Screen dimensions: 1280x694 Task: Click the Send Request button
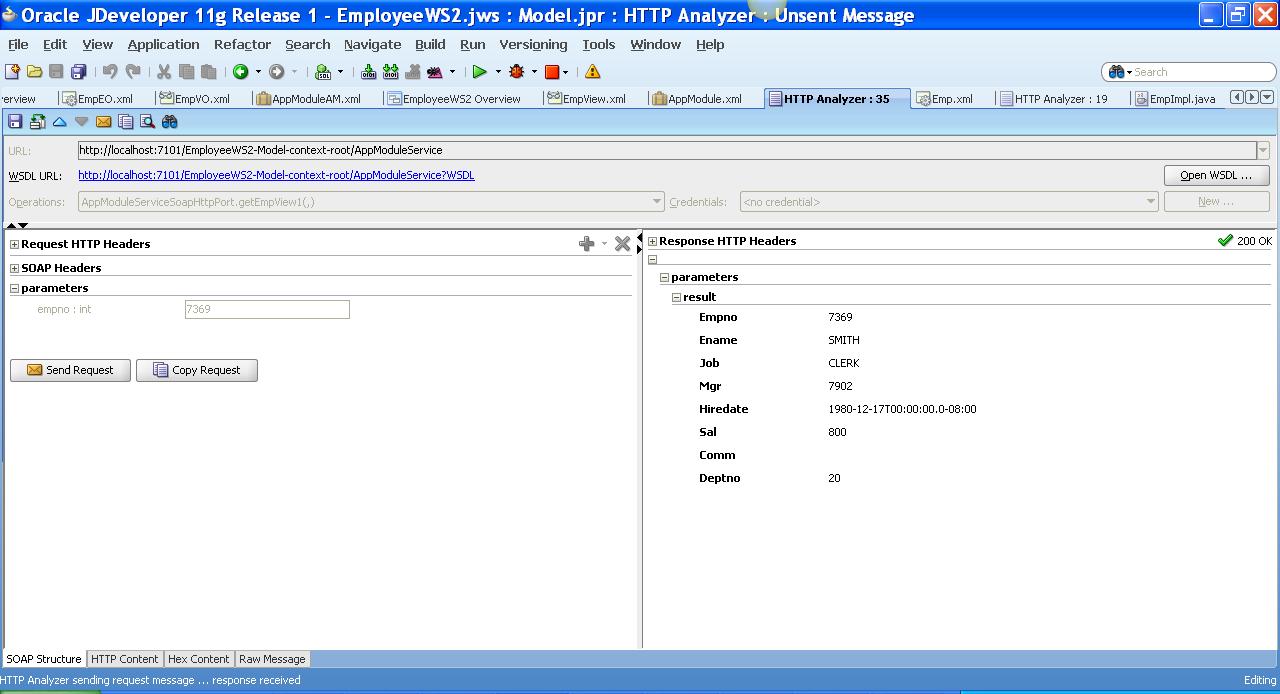(70, 370)
